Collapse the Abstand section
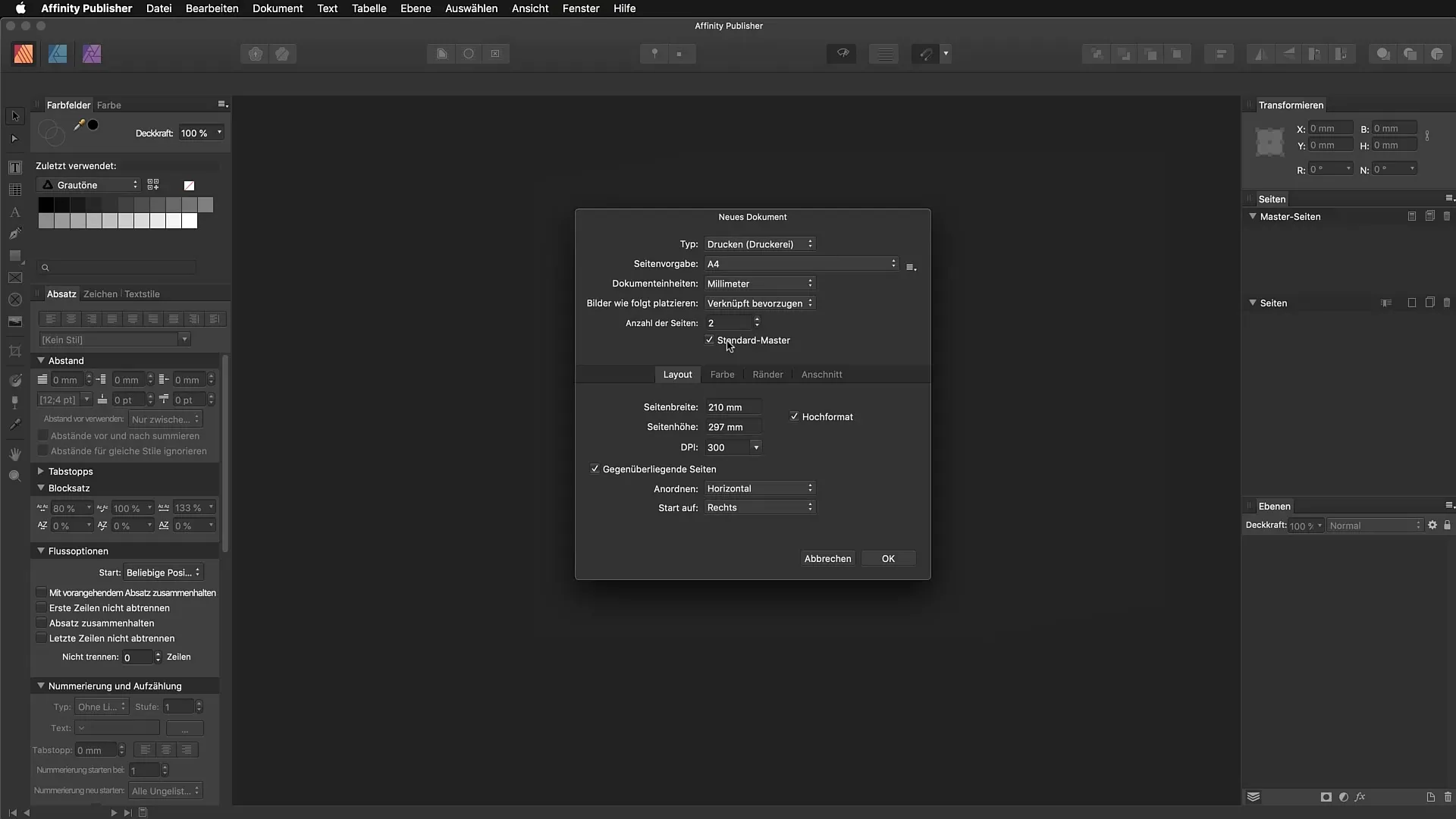The width and height of the screenshot is (1456, 819). click(41, 360)
